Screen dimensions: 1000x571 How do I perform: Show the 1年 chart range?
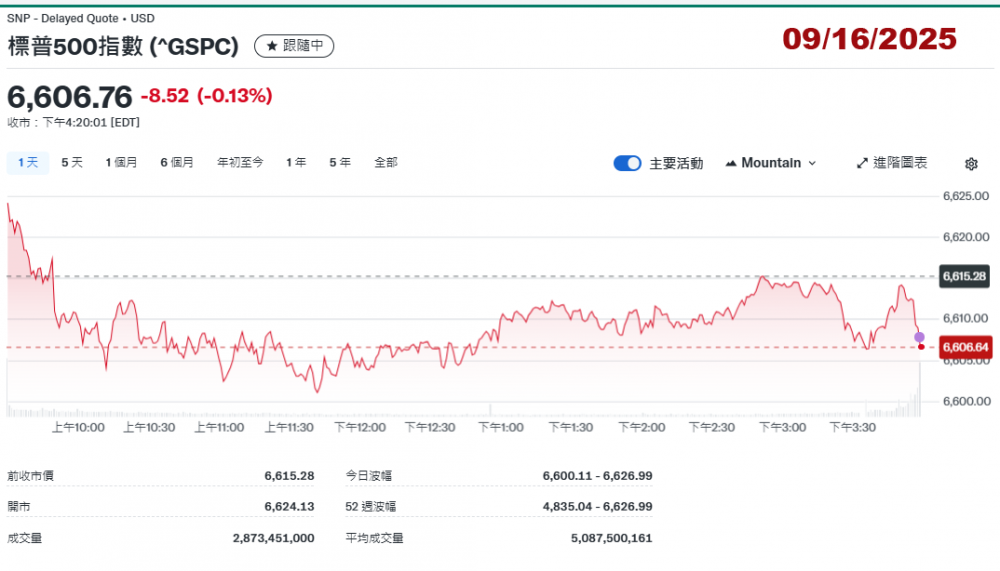pyautogui.click(x=296, y=162)
